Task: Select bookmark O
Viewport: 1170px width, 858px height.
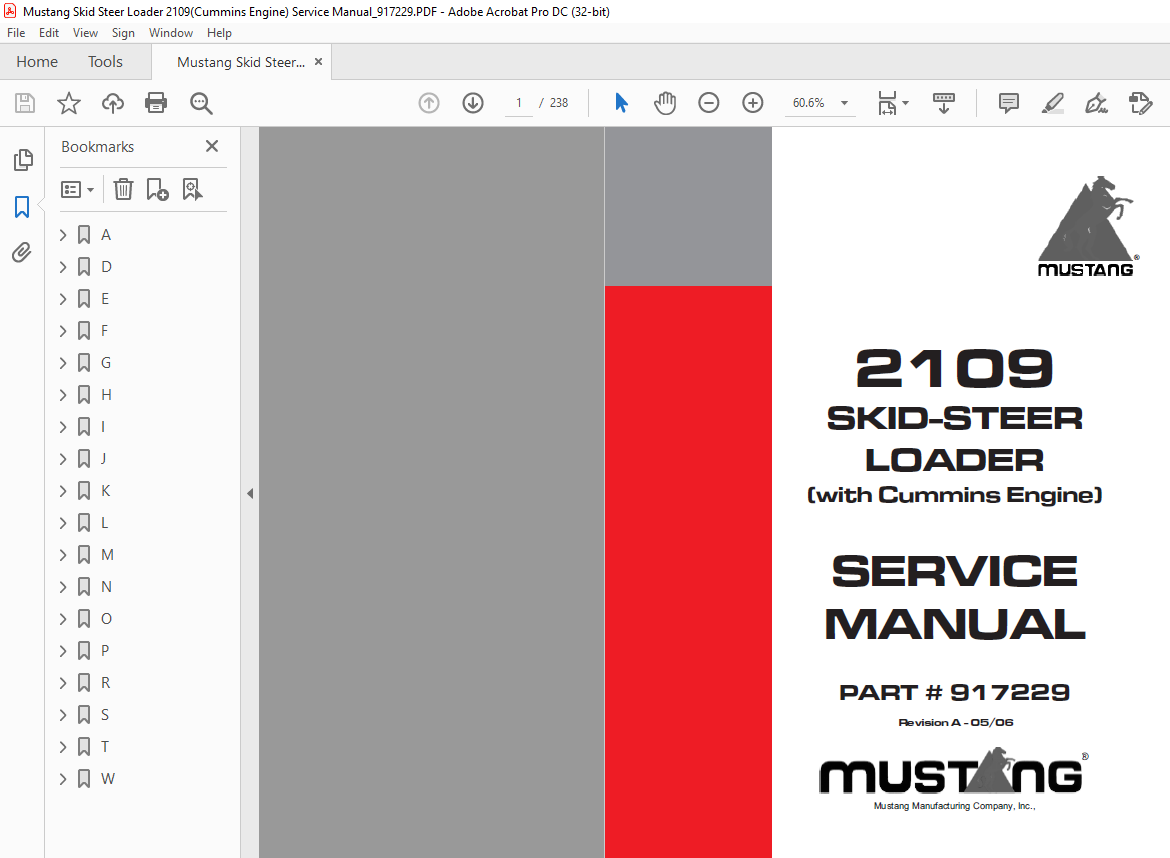Action: (107, 619)
